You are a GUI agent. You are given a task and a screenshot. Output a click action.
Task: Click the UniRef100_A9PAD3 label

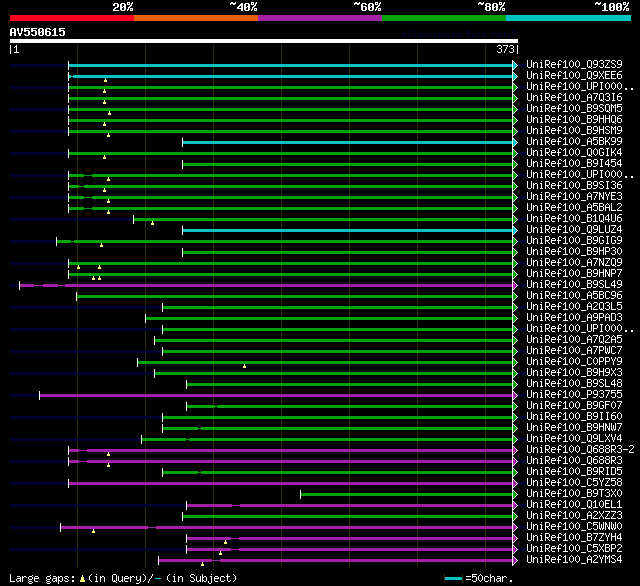click(x=574, y=318)
